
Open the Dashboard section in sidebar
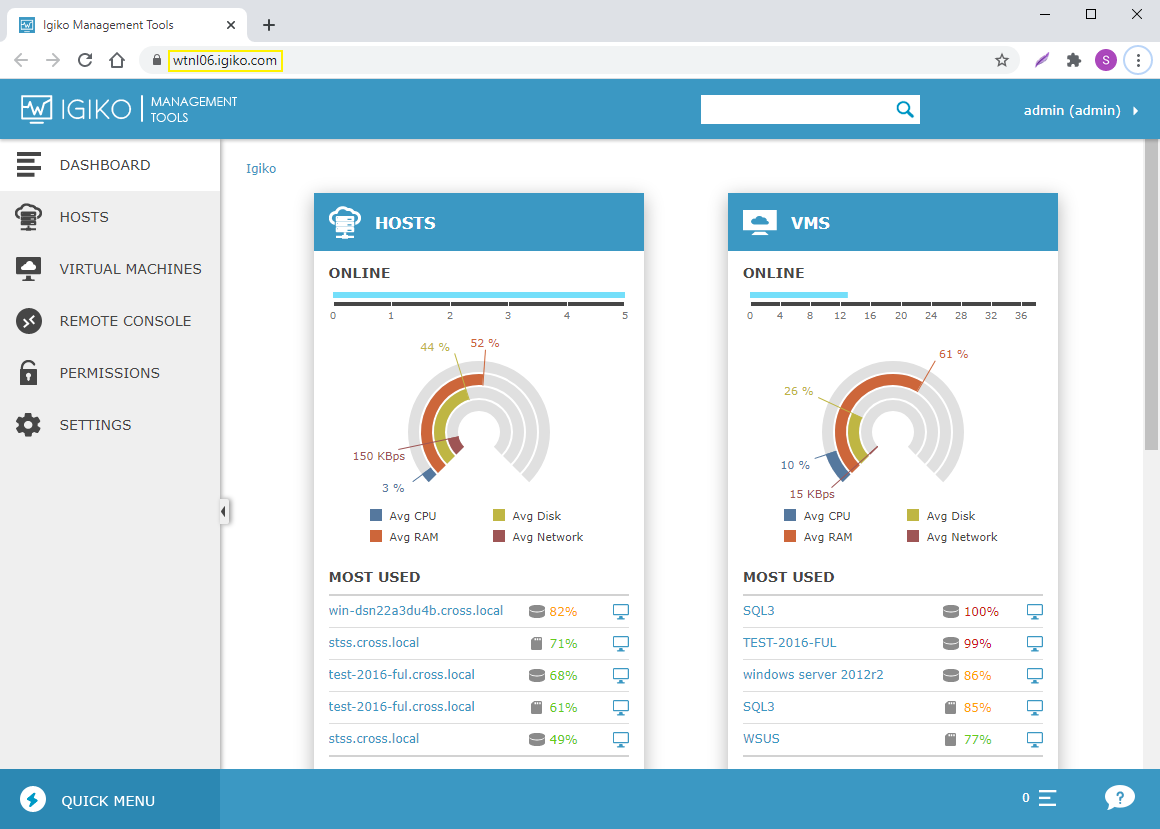click(109, 165)
